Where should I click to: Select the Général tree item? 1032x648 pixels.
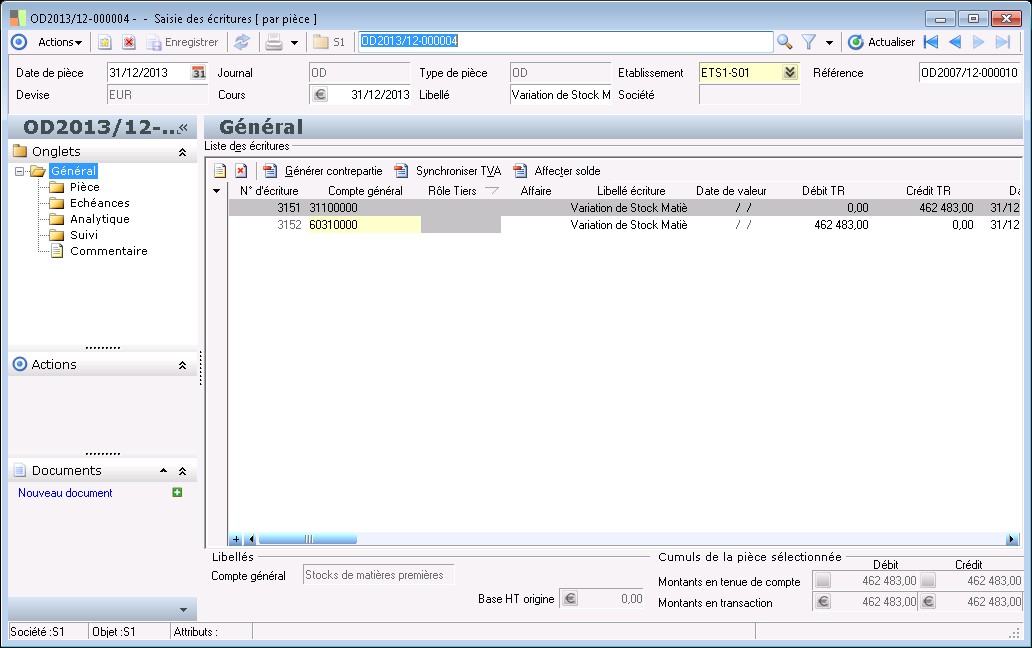73,171
